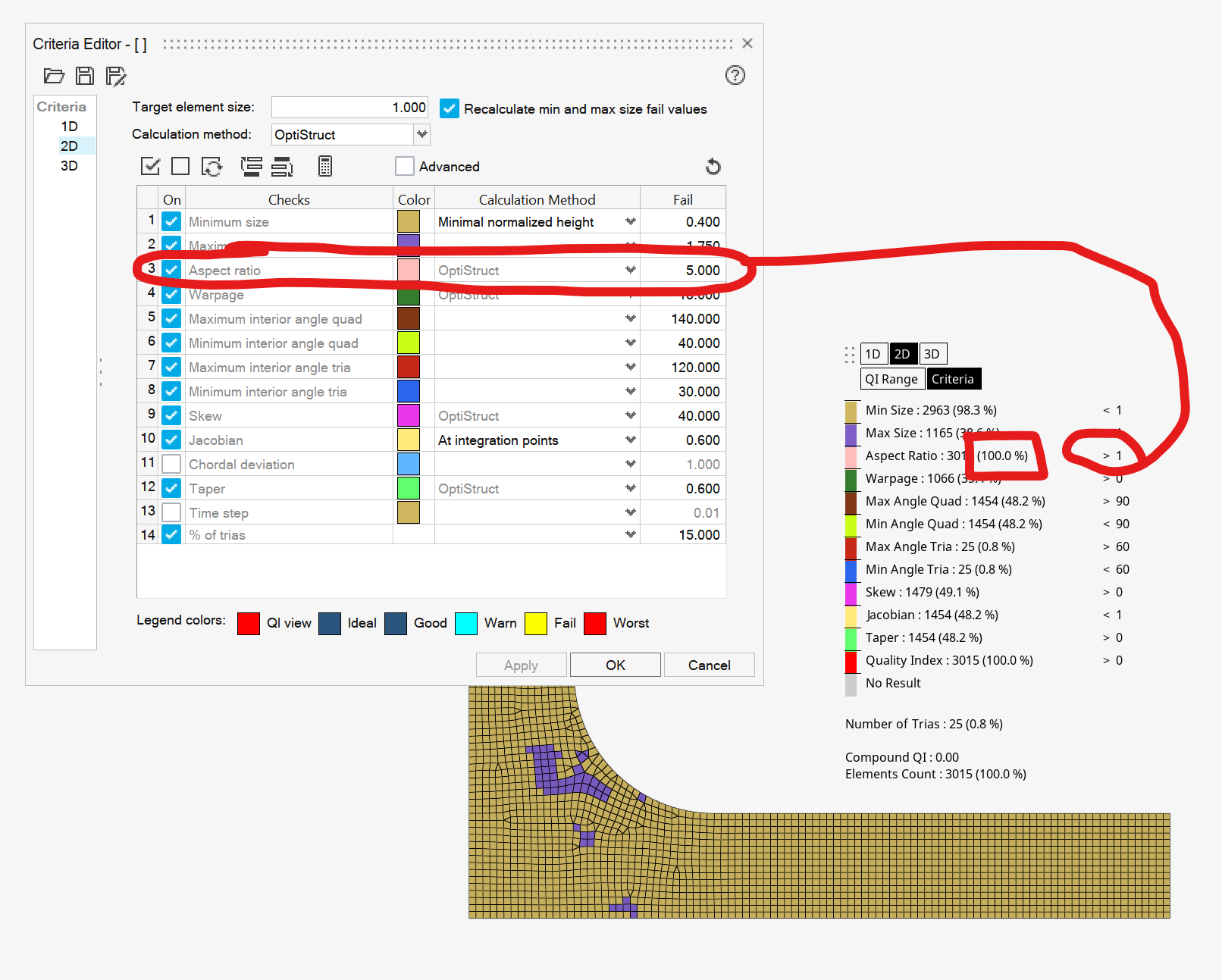
Task: Open Skew calculation method dropdown
Action: (630, 416)
